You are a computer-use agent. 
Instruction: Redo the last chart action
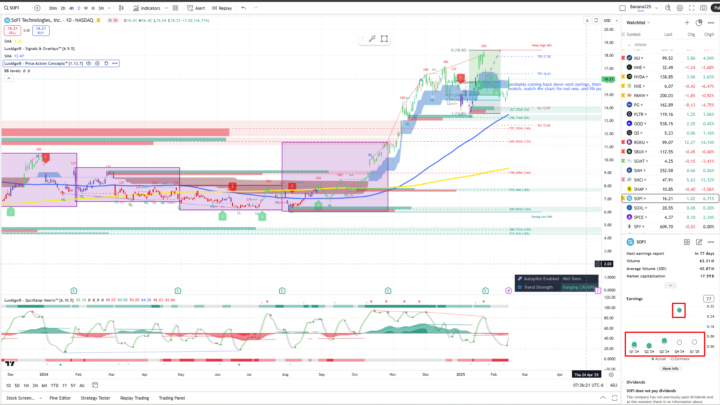(255, 8)
